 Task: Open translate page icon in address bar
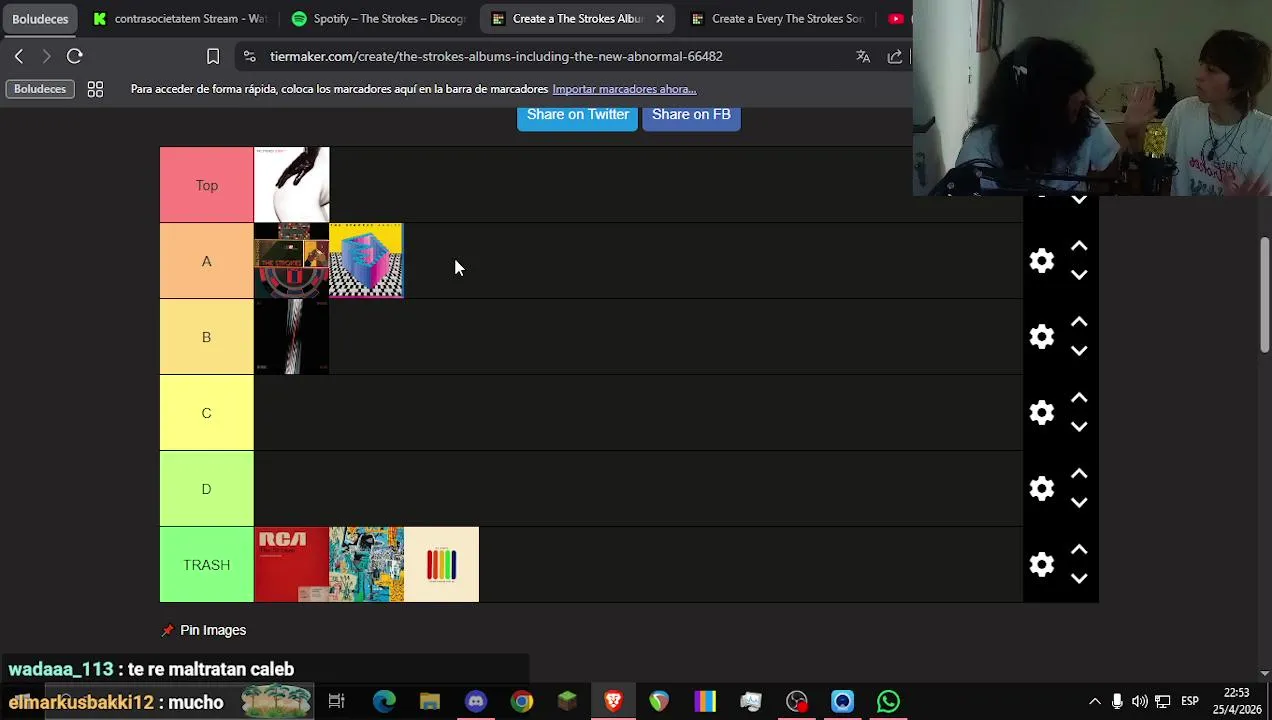863,56
